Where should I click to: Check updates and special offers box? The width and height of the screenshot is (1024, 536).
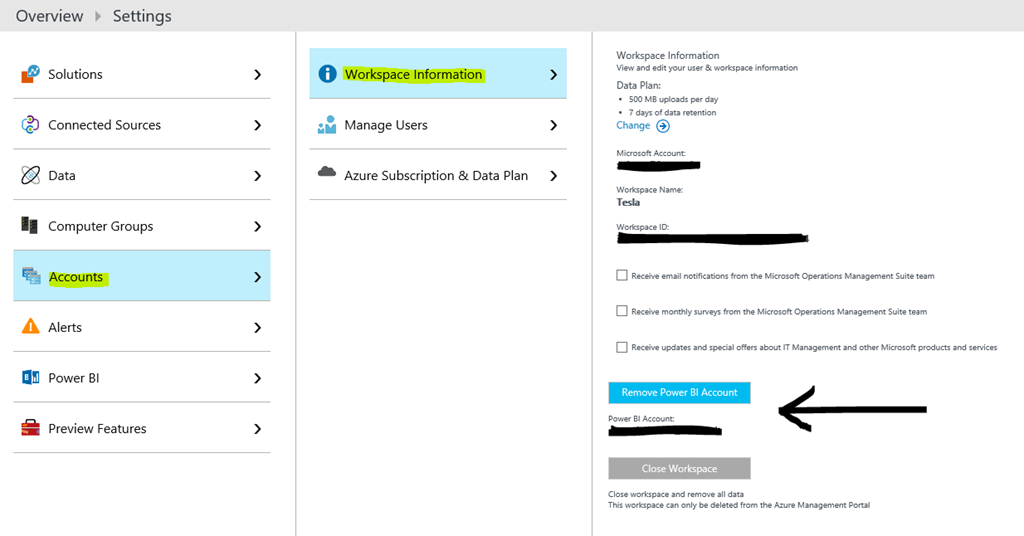click(622, 347)
